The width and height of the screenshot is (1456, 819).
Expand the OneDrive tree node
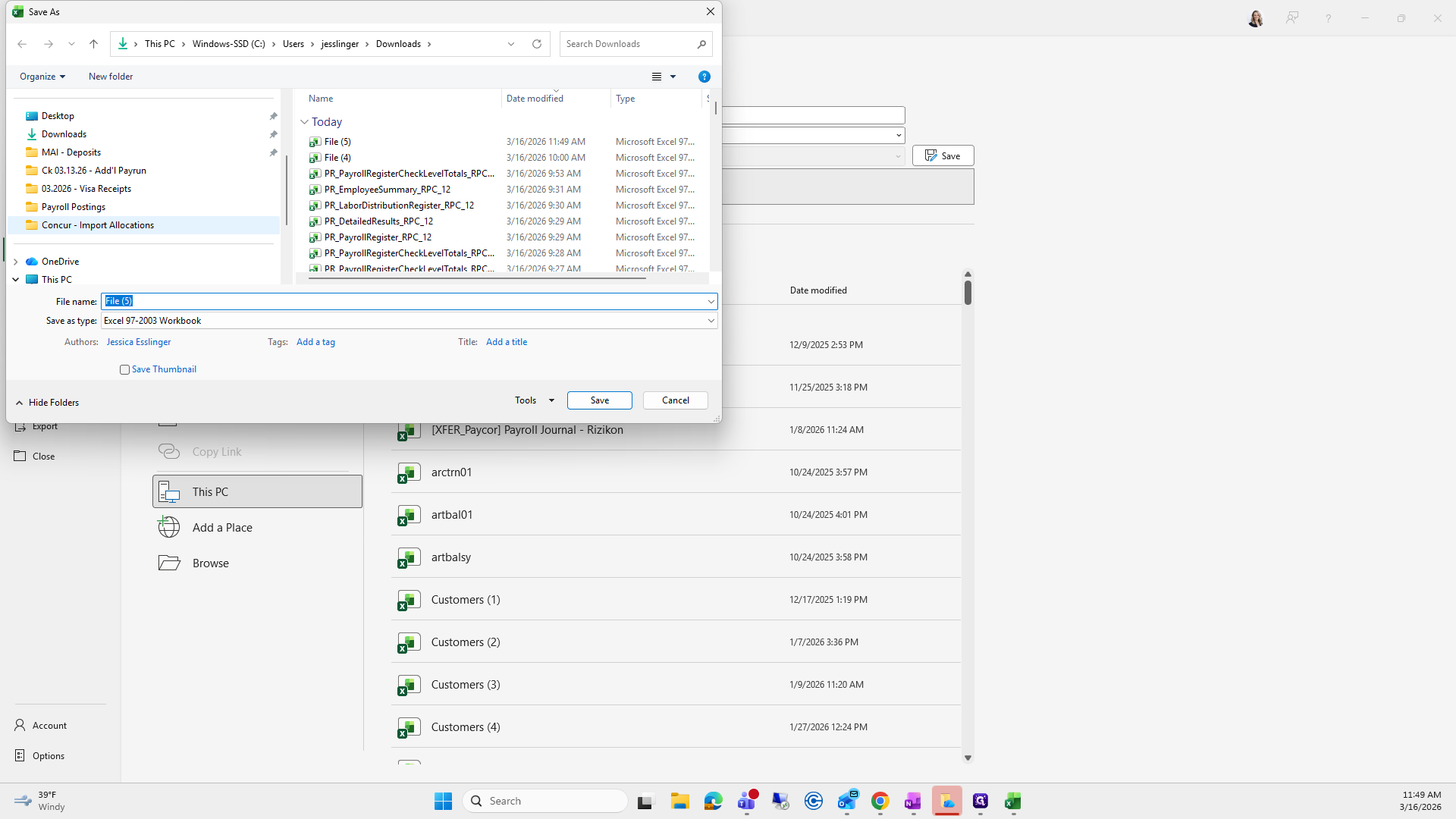coord(15,262)
